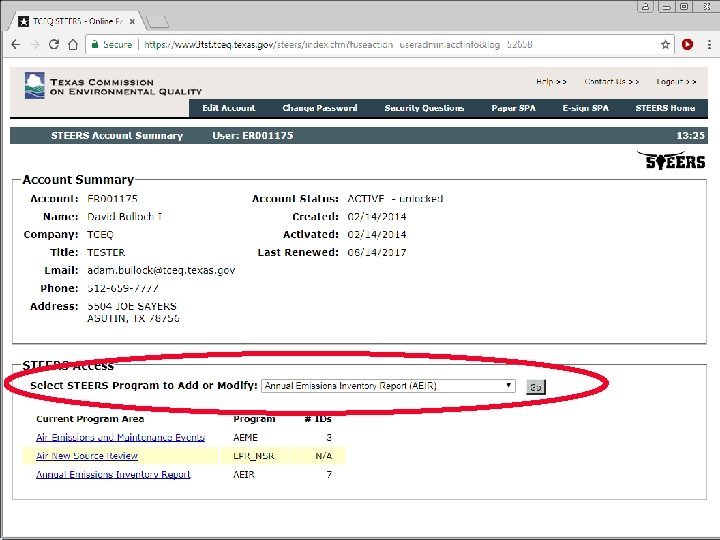
Task: Click the Go button beside program dropdown
Action: click(535, 387)
